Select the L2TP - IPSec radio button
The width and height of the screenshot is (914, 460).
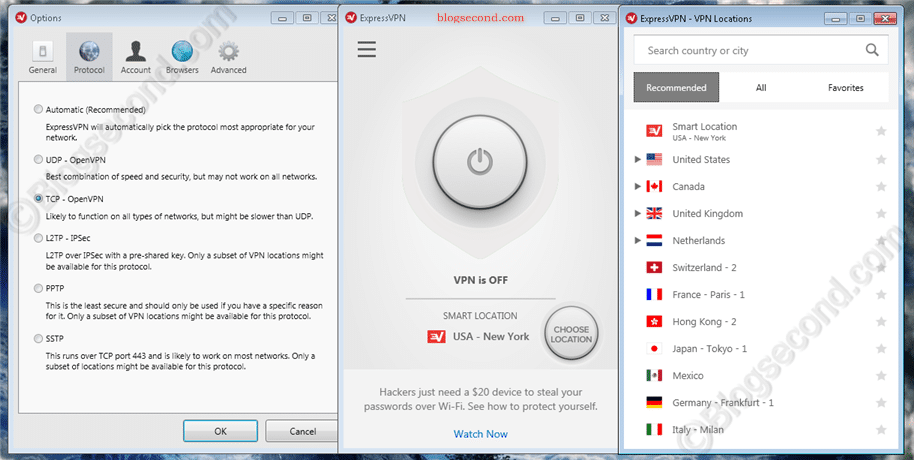point(38,238)
